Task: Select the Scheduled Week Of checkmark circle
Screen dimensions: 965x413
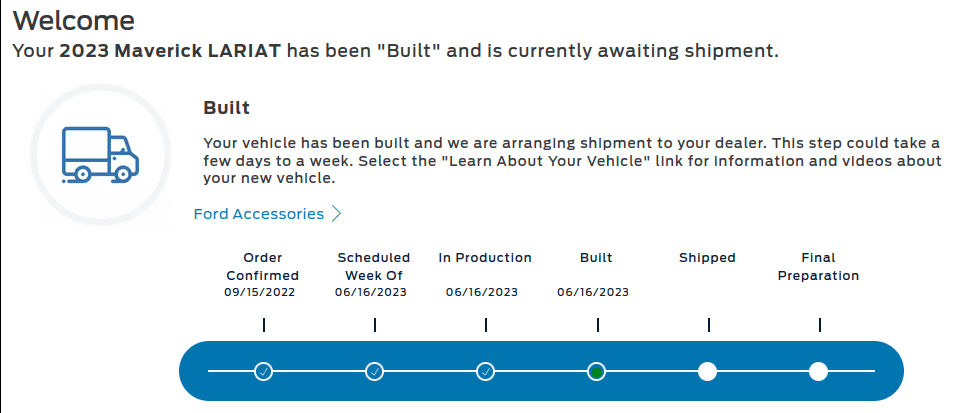Action: click(375, 372)
